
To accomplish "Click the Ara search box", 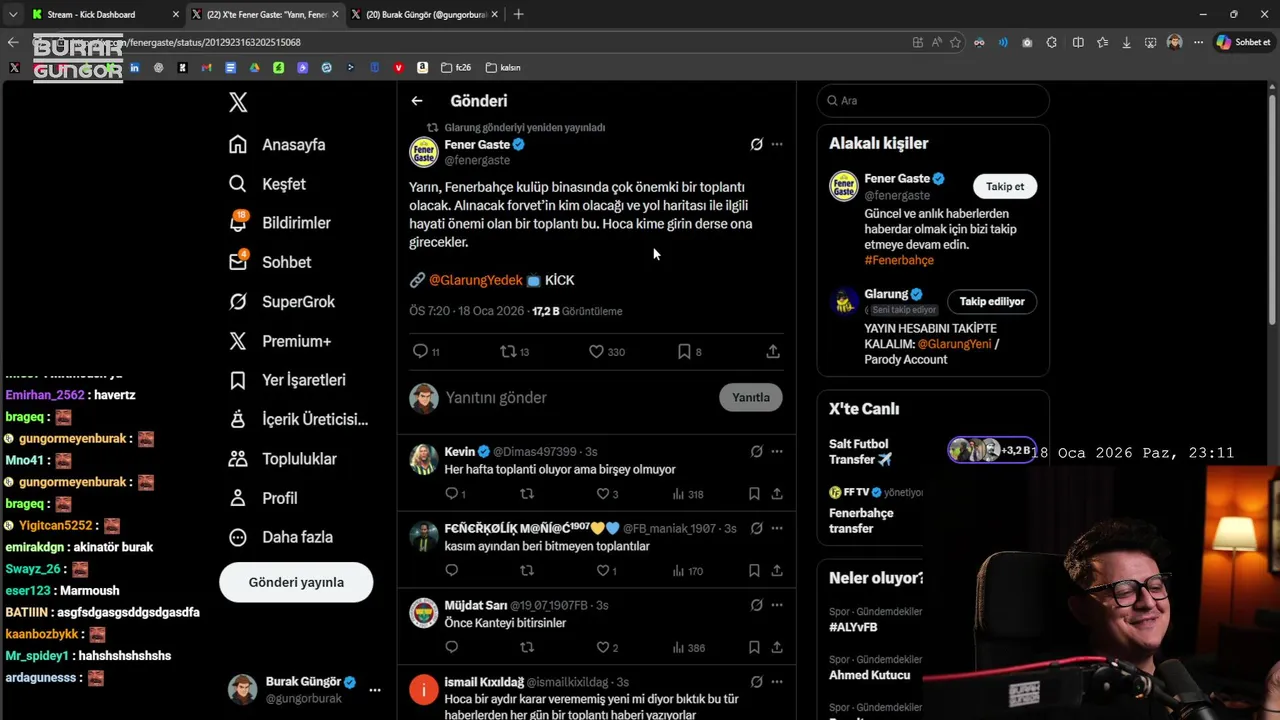I will click(x=933, y=101).
